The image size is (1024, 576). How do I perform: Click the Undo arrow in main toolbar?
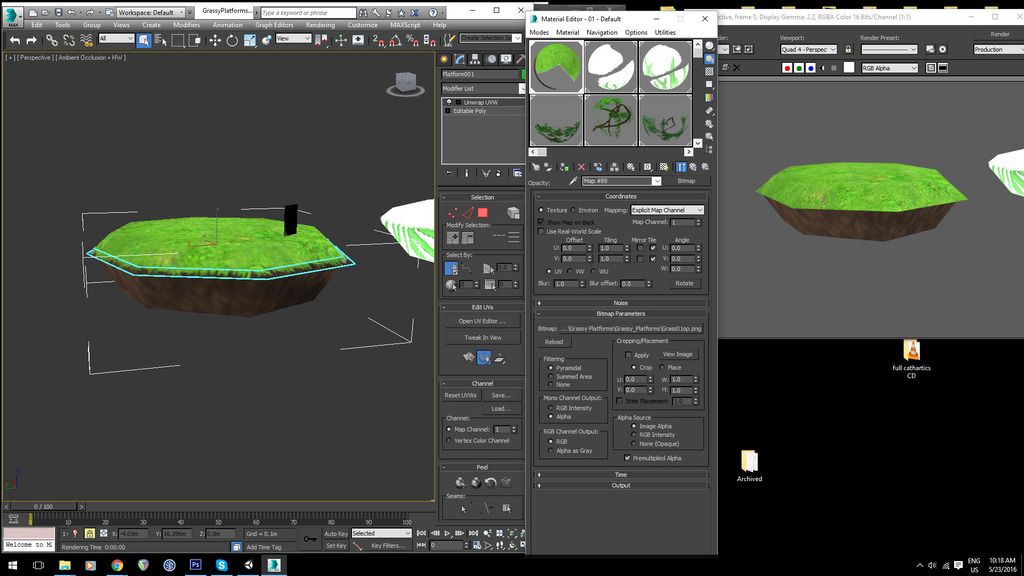pos(14,40)
